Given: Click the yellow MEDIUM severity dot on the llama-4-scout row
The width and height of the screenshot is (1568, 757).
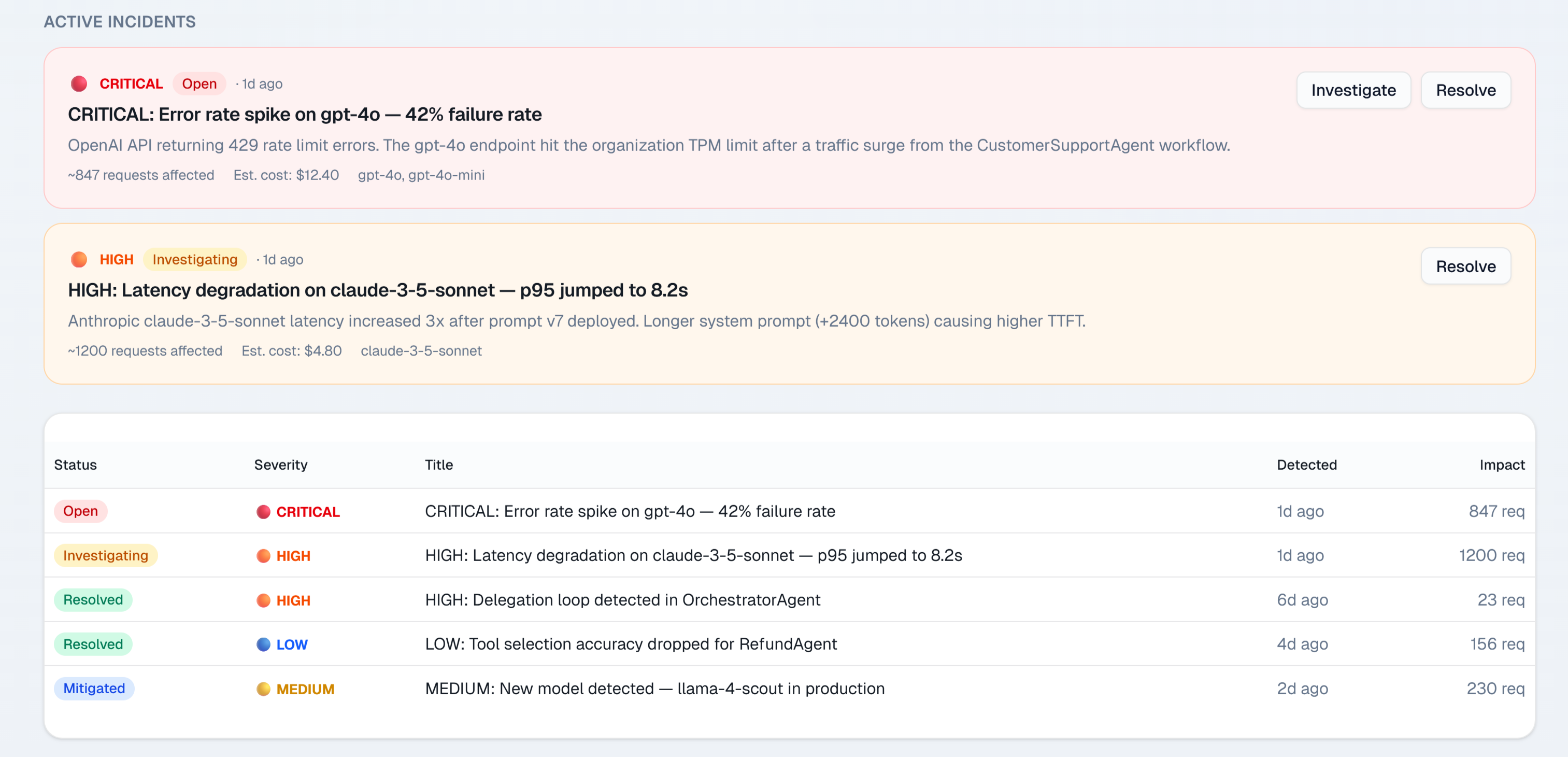Looking at the screenshot, I should [263, 689].
